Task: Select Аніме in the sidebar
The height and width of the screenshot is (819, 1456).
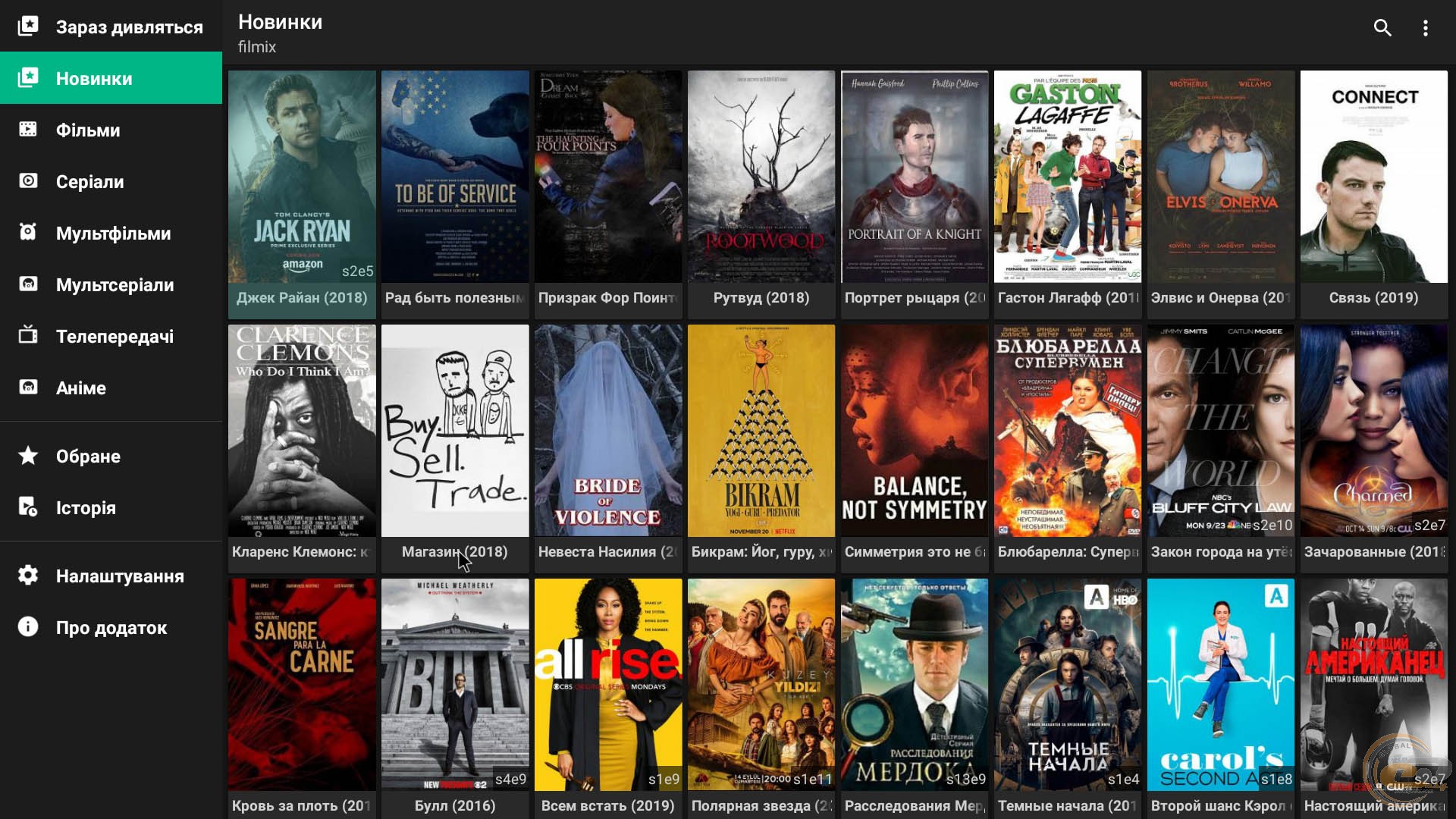Action: (x=80, y=388)
